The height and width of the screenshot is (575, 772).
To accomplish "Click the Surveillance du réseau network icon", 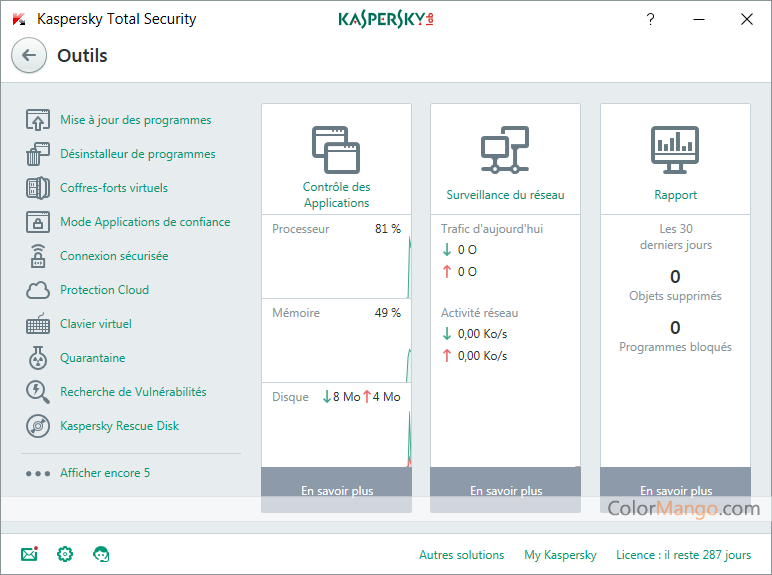I will pos(505,150).
